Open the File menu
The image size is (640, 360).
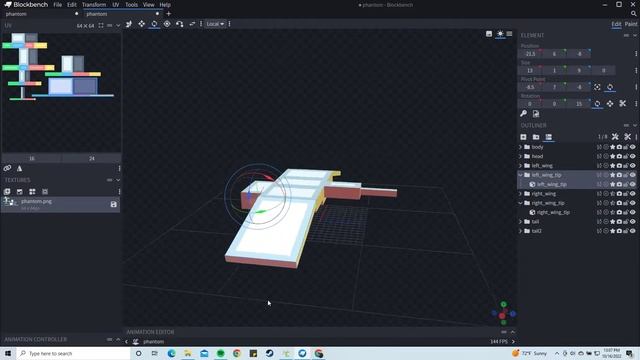58,5
